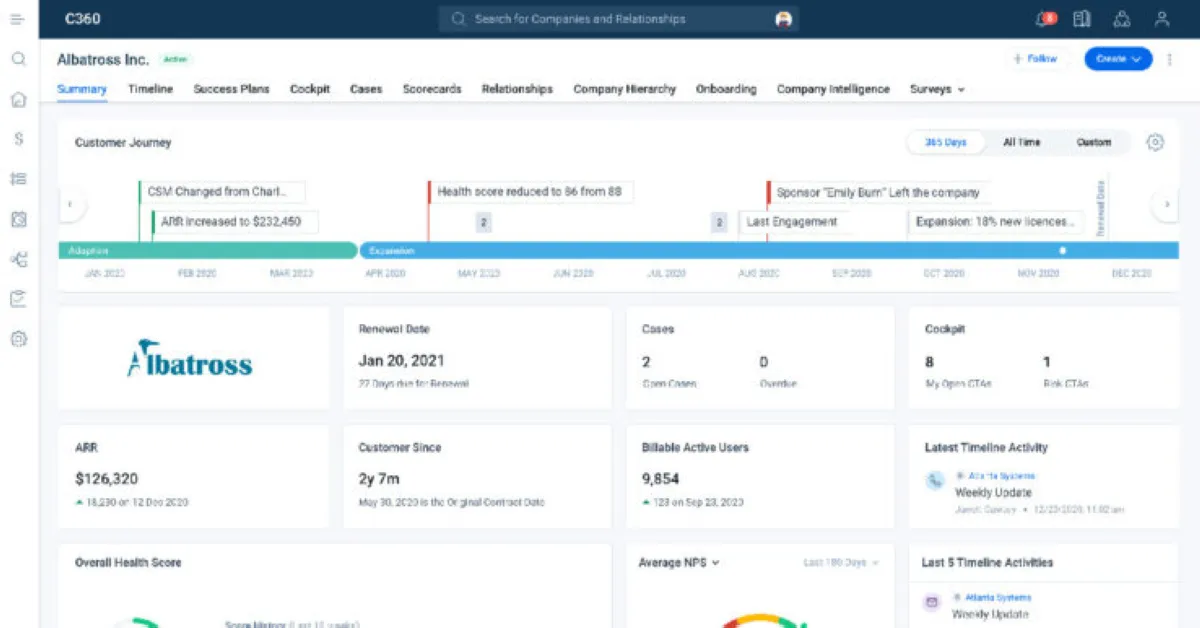Click the ARR value $126,320
This screenshot has width=1200, height=628.
pyautogui.click(x=106, y=479)
